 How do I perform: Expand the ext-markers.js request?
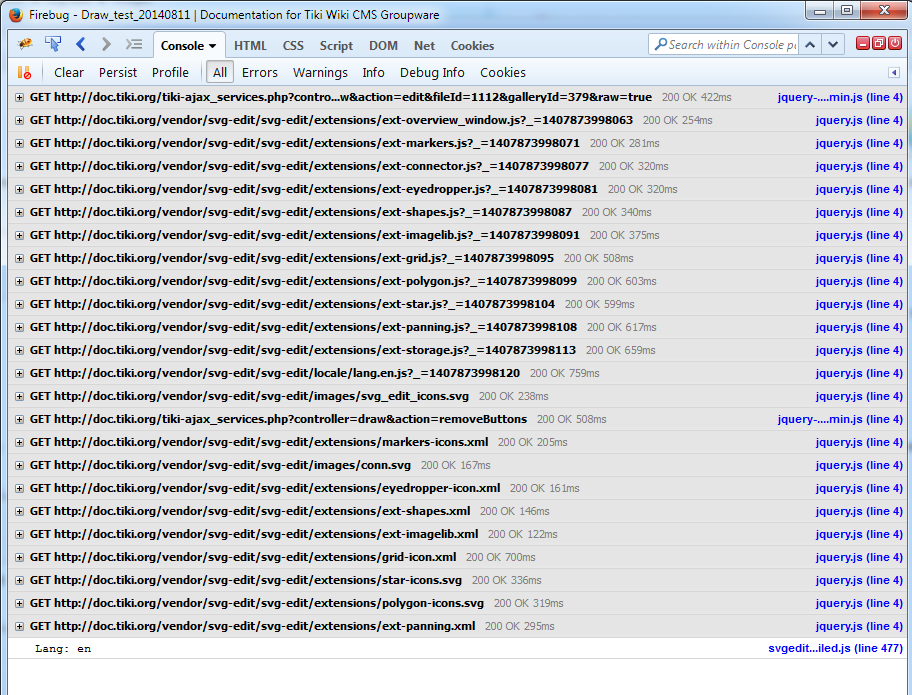click(19, 143)
